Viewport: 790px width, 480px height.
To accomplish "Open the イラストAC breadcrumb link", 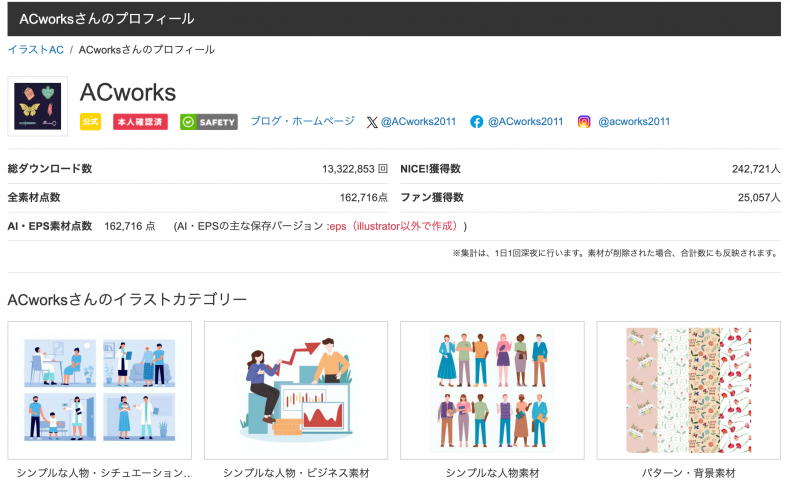I will pos(36,50).
